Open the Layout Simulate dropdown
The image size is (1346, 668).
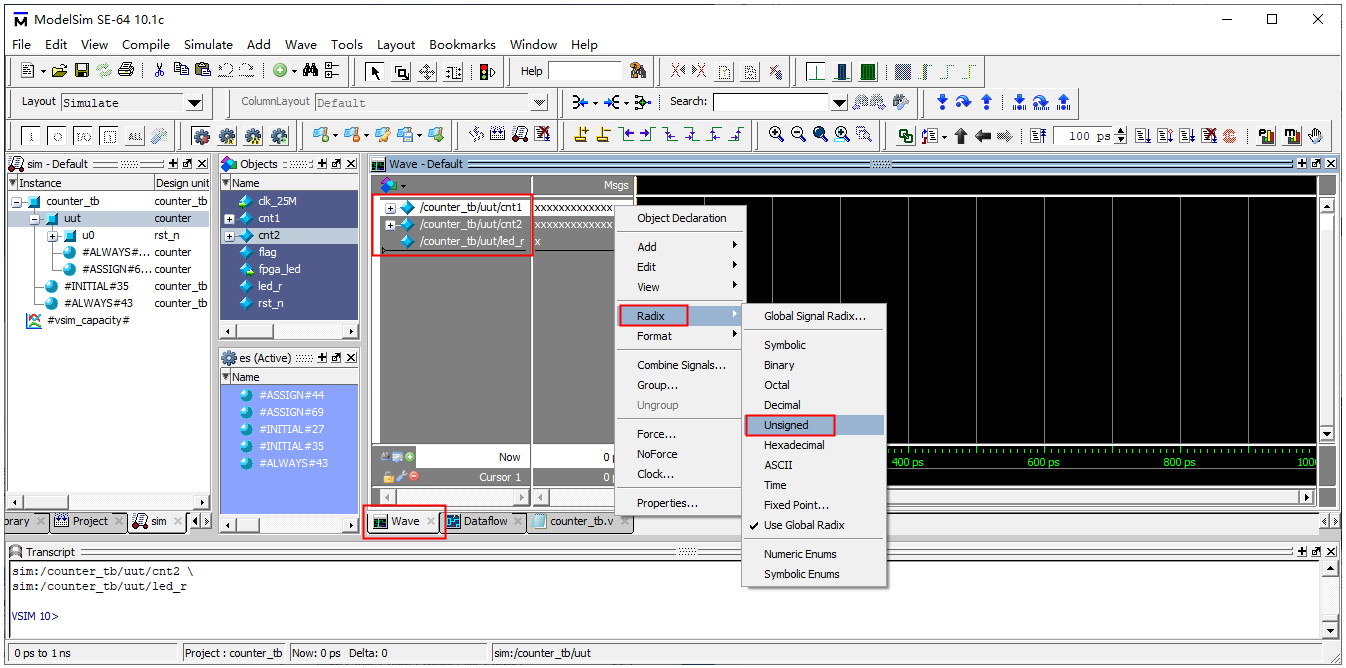pyautogui.click(x=194, y=103)
